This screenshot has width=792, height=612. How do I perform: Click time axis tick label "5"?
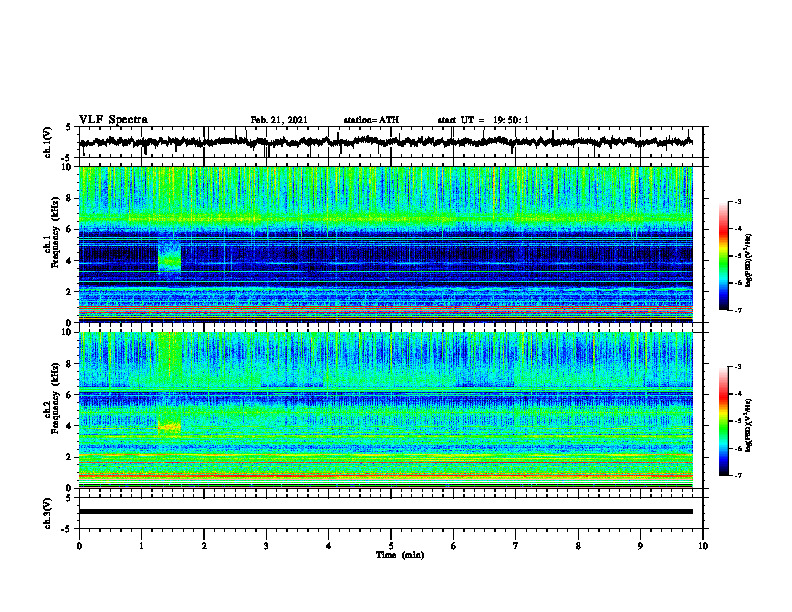pyautogui.click(x=391, y=546)
